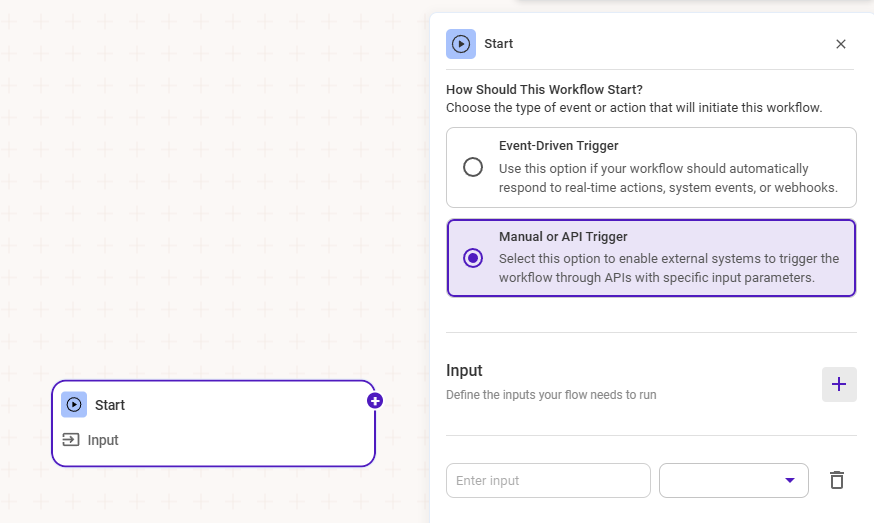Image resolution: width=874 pixels, height=523 pixels.
Task: Click the Start title text on the canvas node
Action: pyautogui.click(x=110, y=405)
